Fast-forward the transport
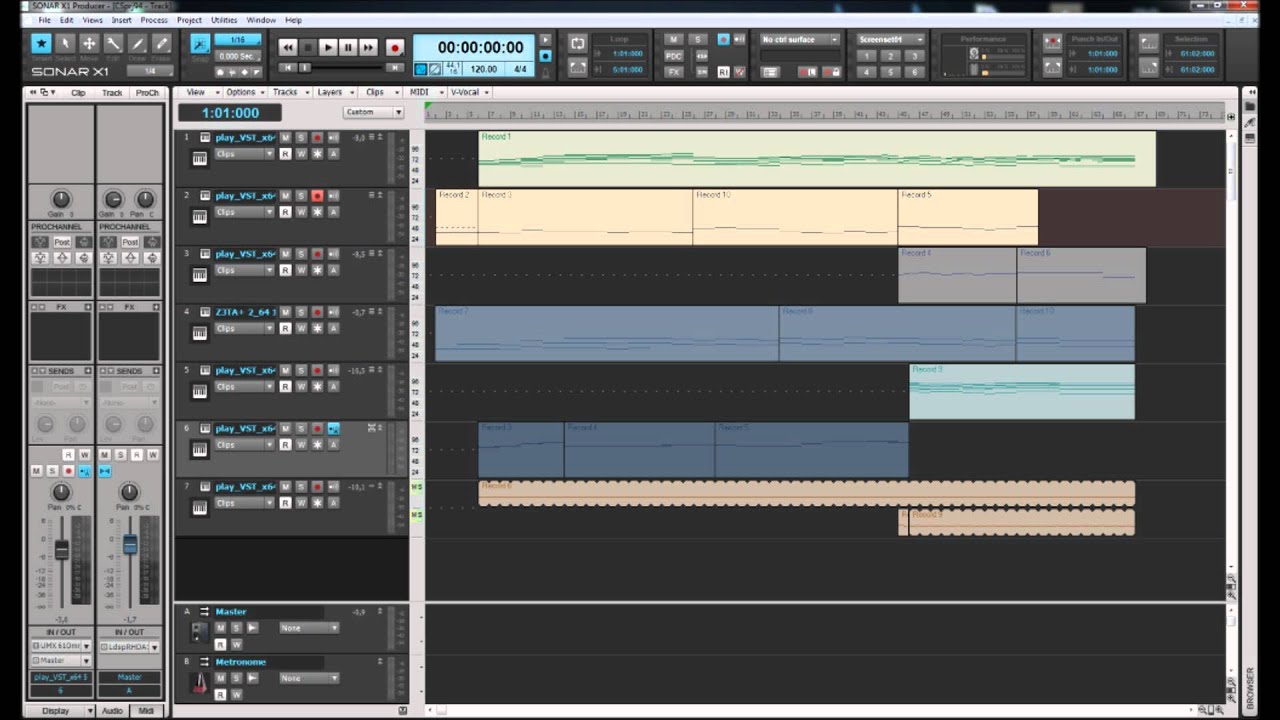 [x=368, y=47]
